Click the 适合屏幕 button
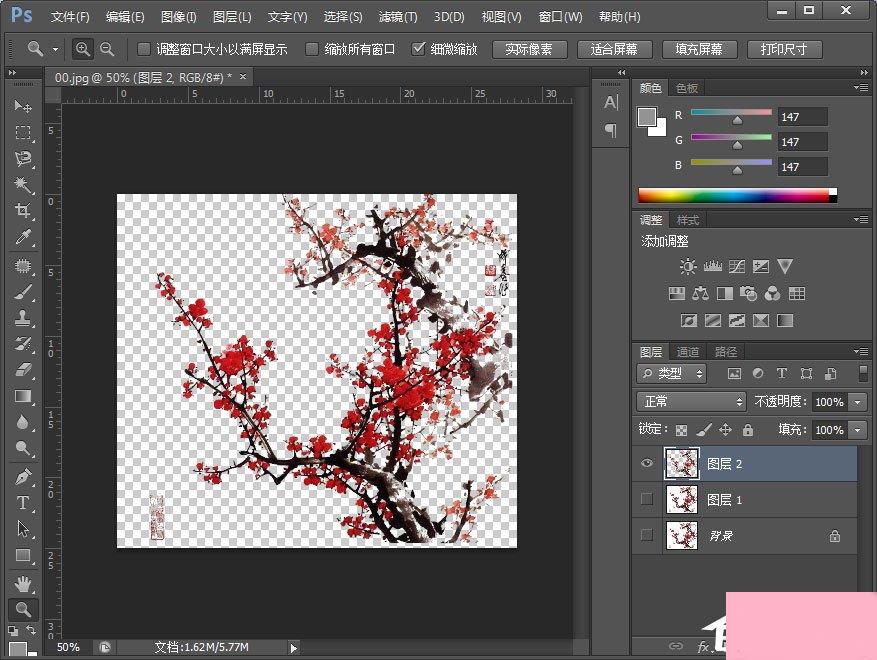This screenshot has height=660, width=877. [614, 49]
